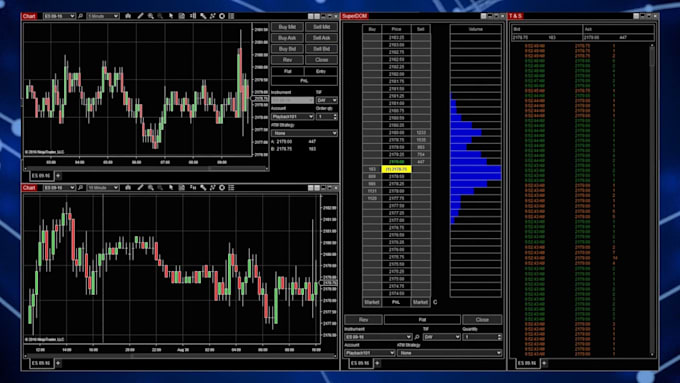Open Chart Trader ATM Strategy dropdown
Viewport: 680px width, 383px height.
pos(304,133)
